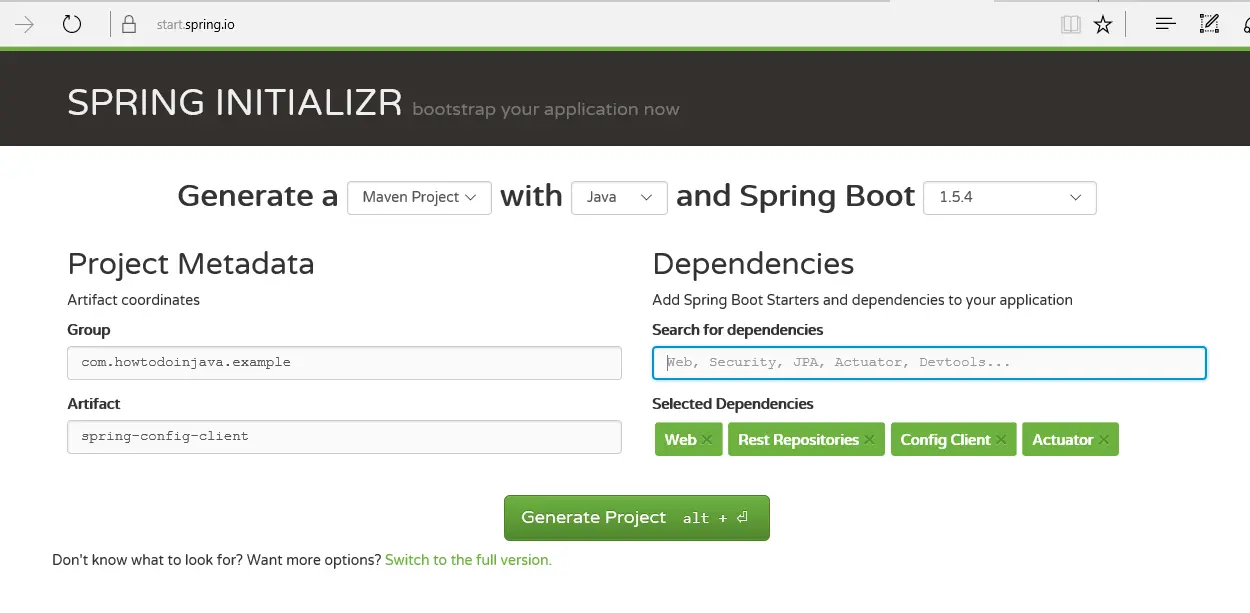Add this page to favorites
Image resolution: width=1250 pixels, height=613 pixels.
pyautogui.click(x=1103, y=23)
